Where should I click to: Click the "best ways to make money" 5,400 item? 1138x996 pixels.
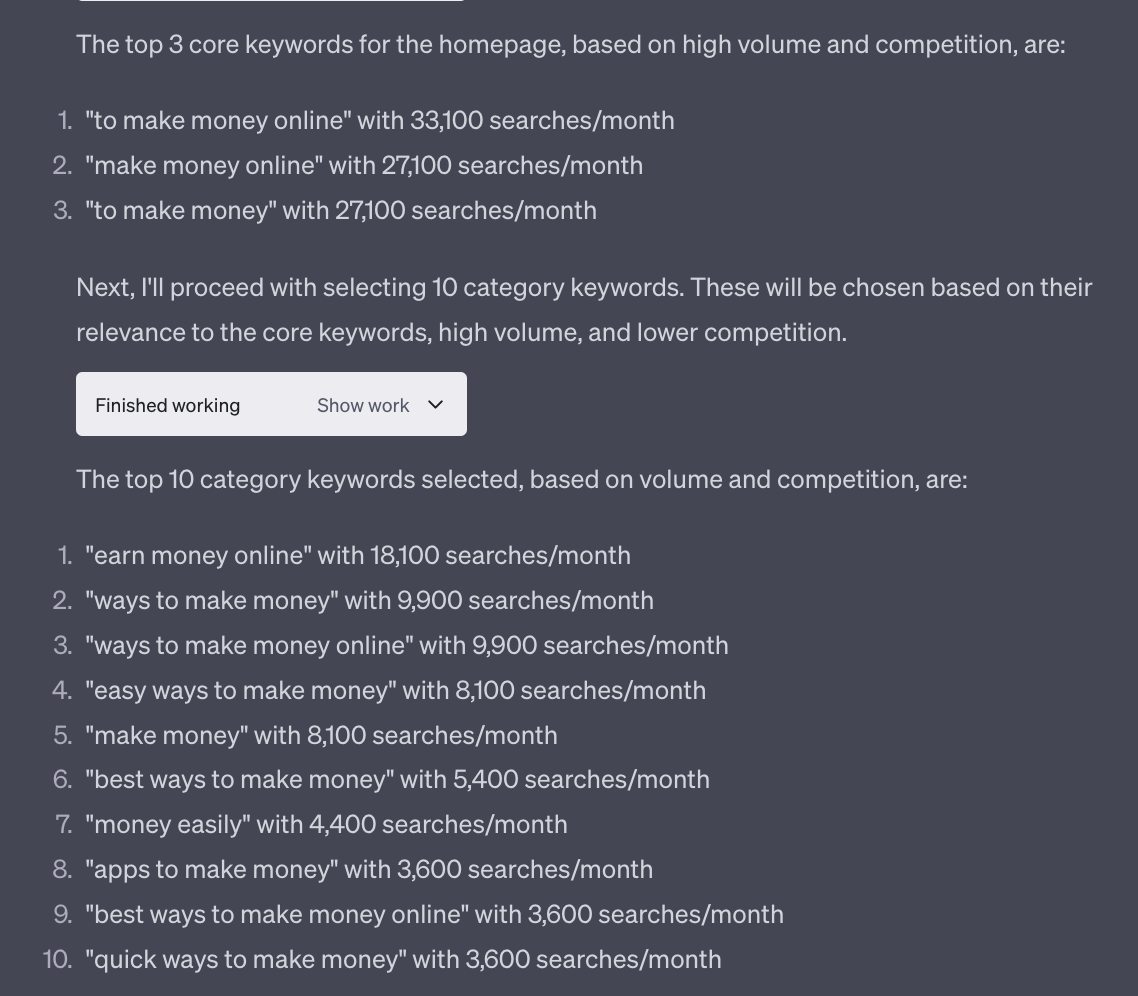pyautogui.click(x=397, y=779)
